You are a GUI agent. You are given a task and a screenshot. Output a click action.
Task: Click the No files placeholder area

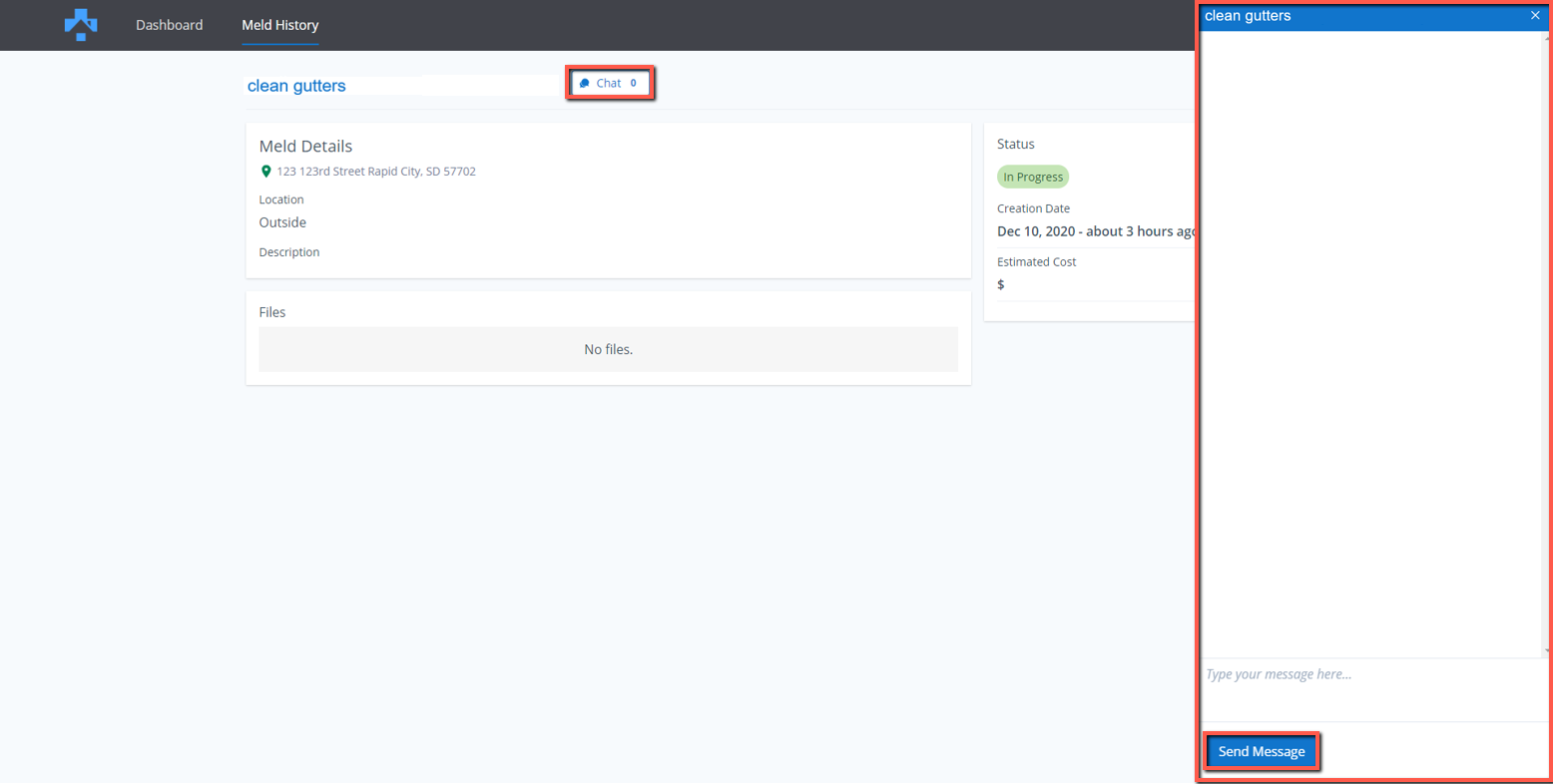pos(608,349)
